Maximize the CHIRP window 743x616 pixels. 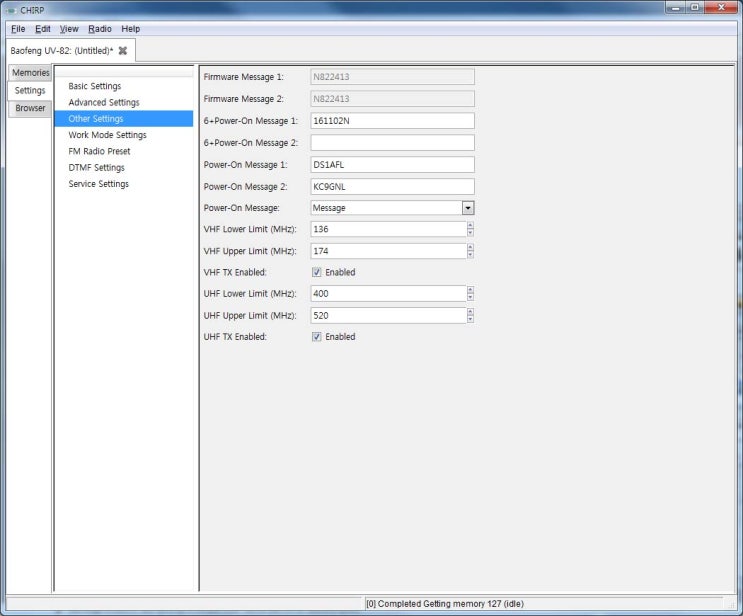[695, 7]
